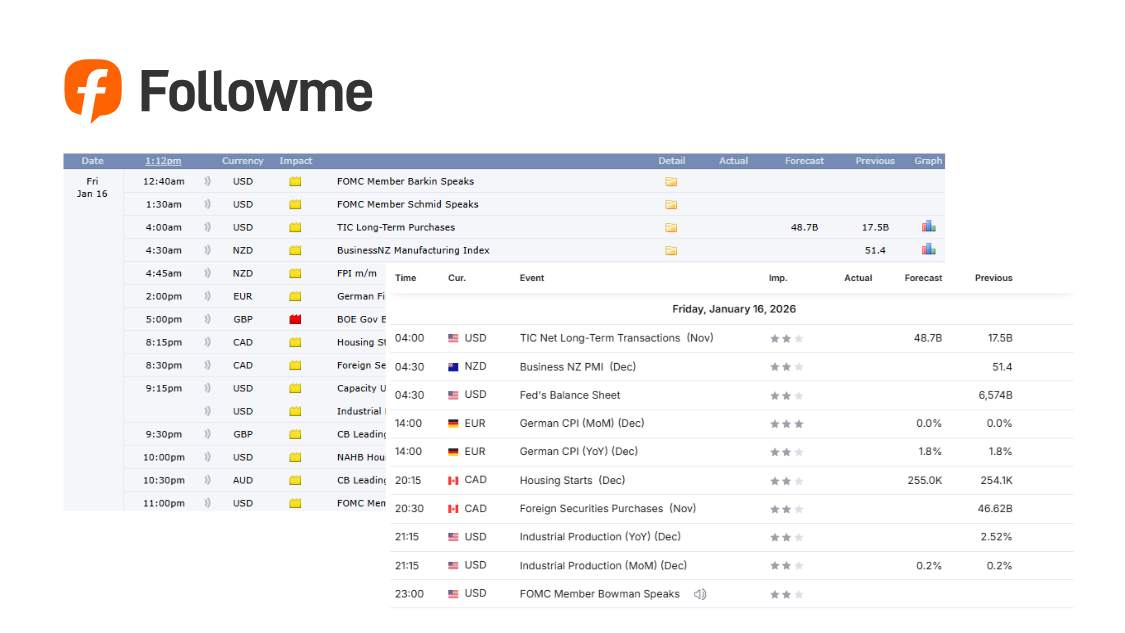
Task: Open FOMC Member Bowman Speaks event
Action: 599,594
